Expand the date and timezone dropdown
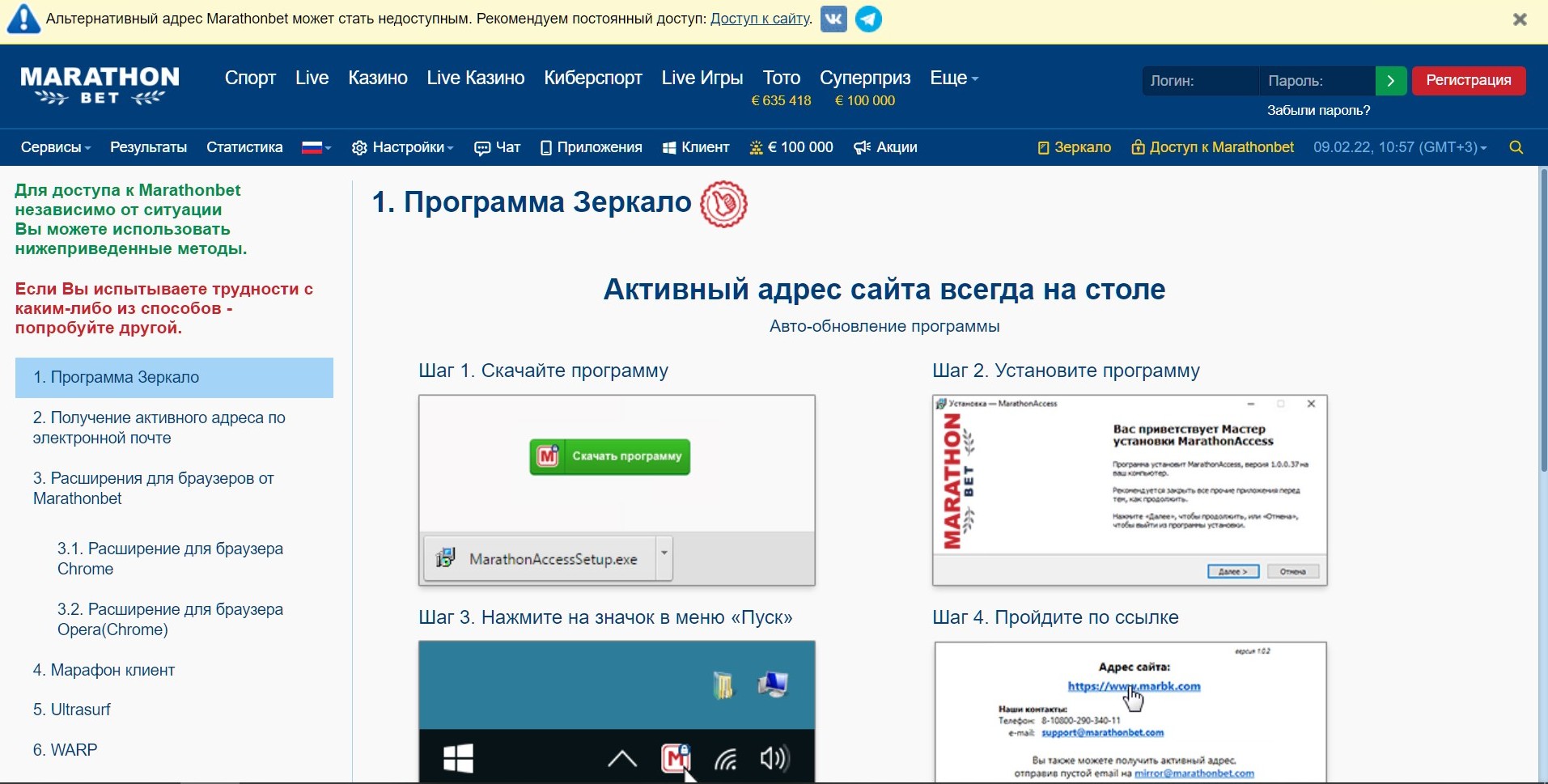 pyautogui.click(x=1400, y=147)
